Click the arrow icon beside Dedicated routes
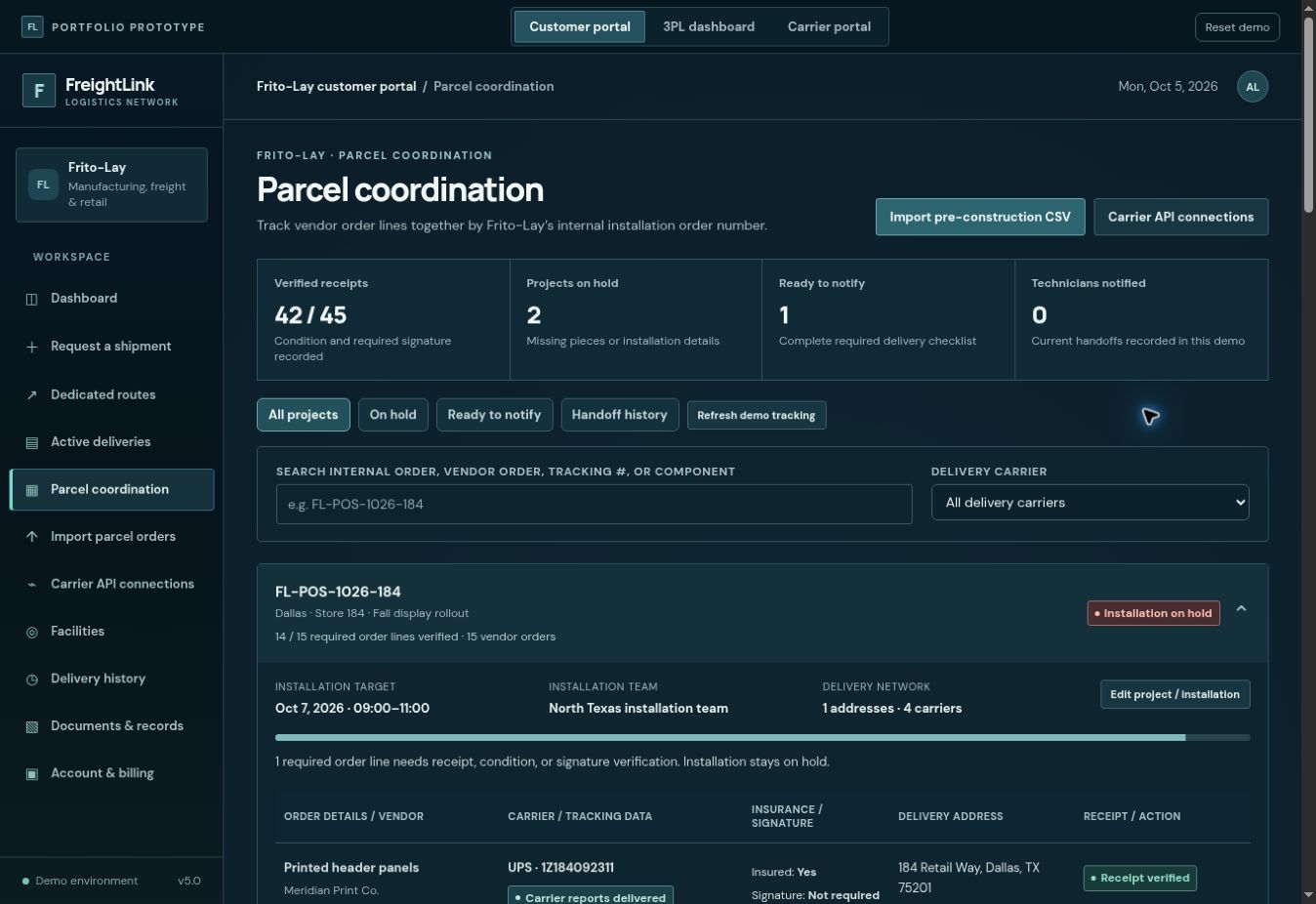 pos(32,394)
